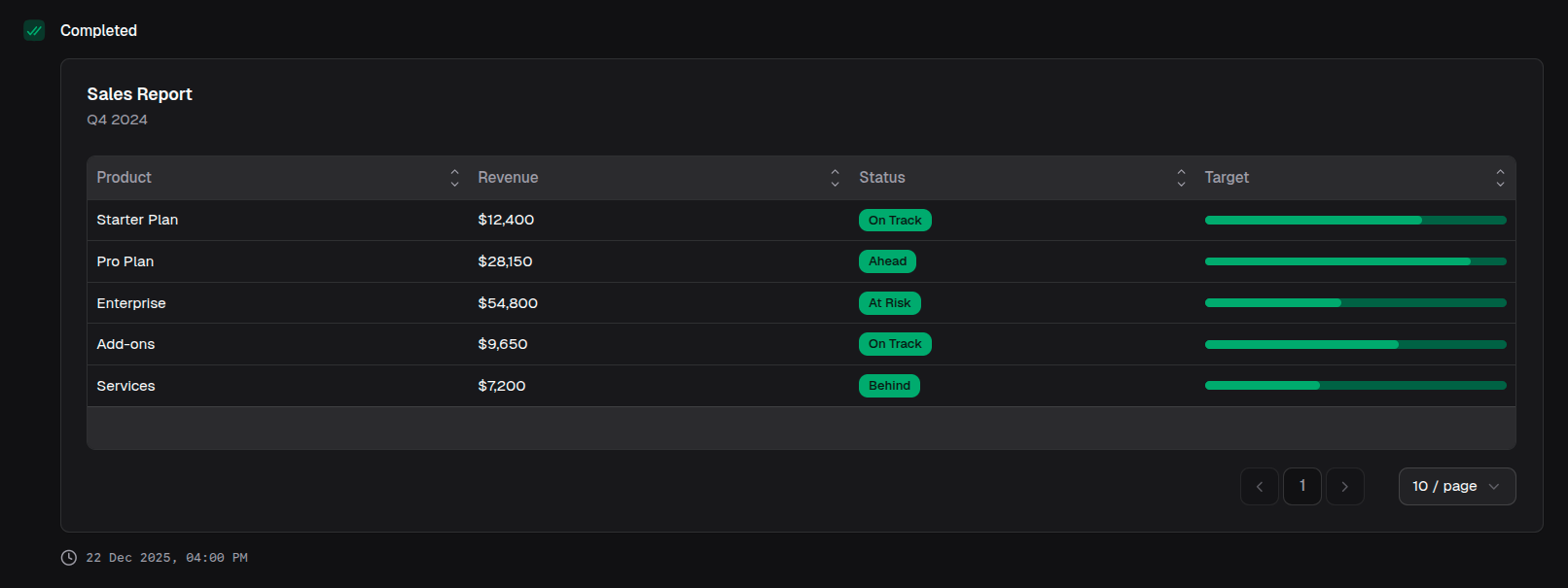This screenshot has height=588, width=1568.
Task: Go to the previous page arrow
Action: point(1259,487)
